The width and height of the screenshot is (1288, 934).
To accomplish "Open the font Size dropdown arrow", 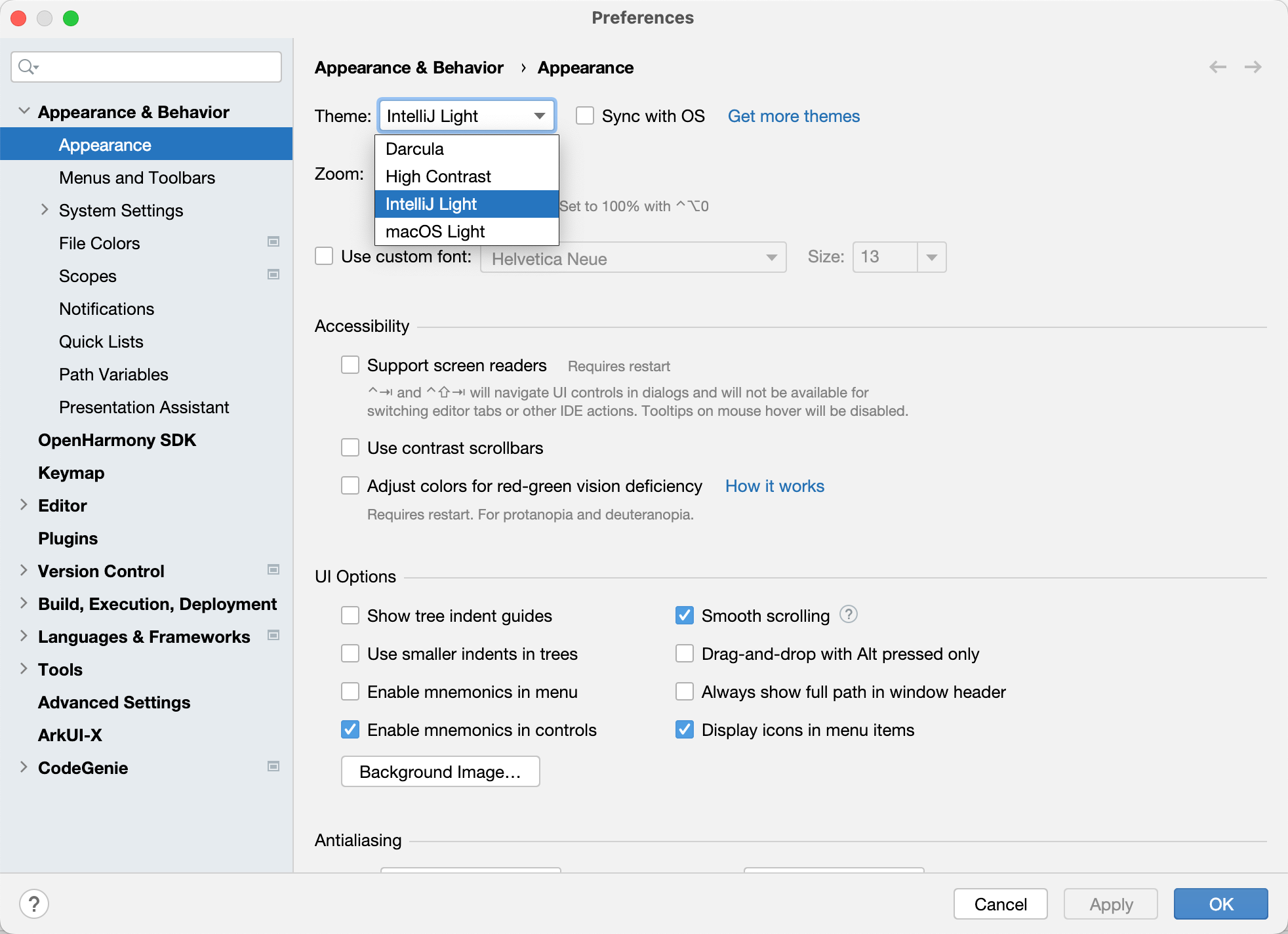I will [932, 257].
